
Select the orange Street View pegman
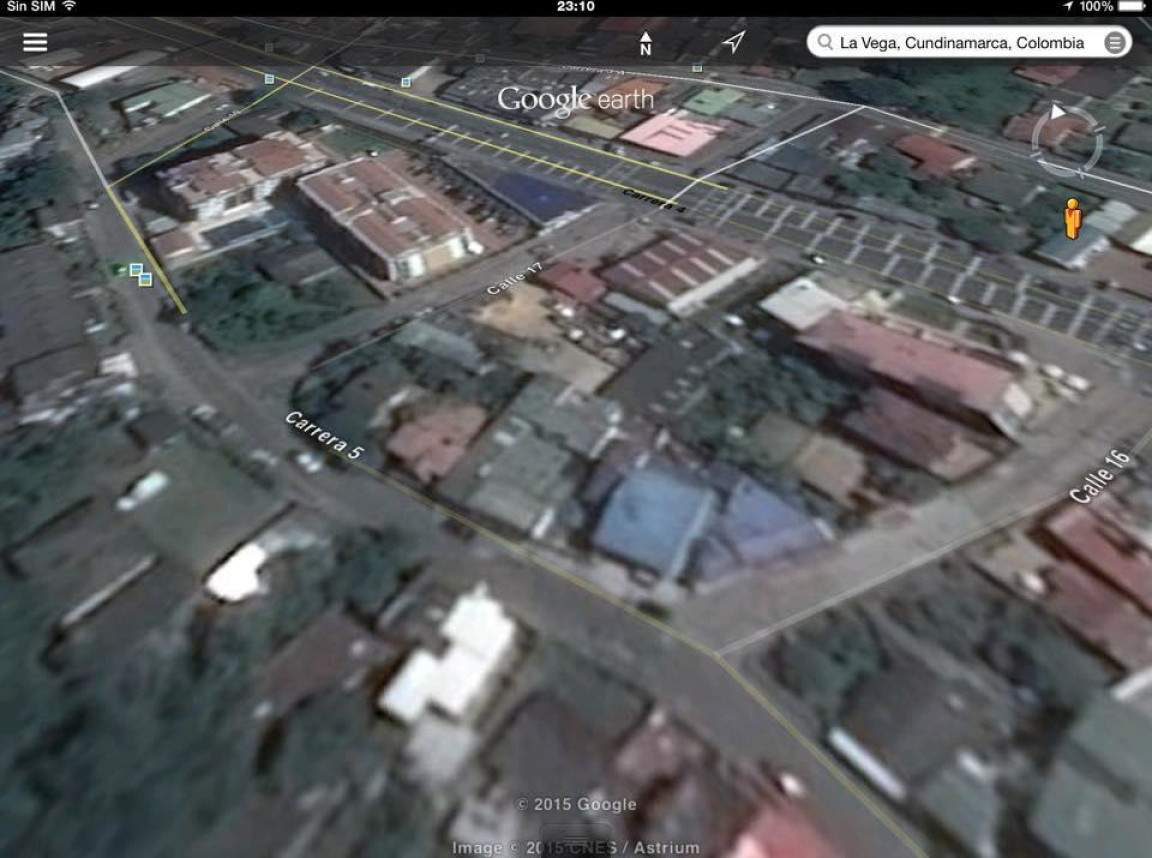point(1072,218)
